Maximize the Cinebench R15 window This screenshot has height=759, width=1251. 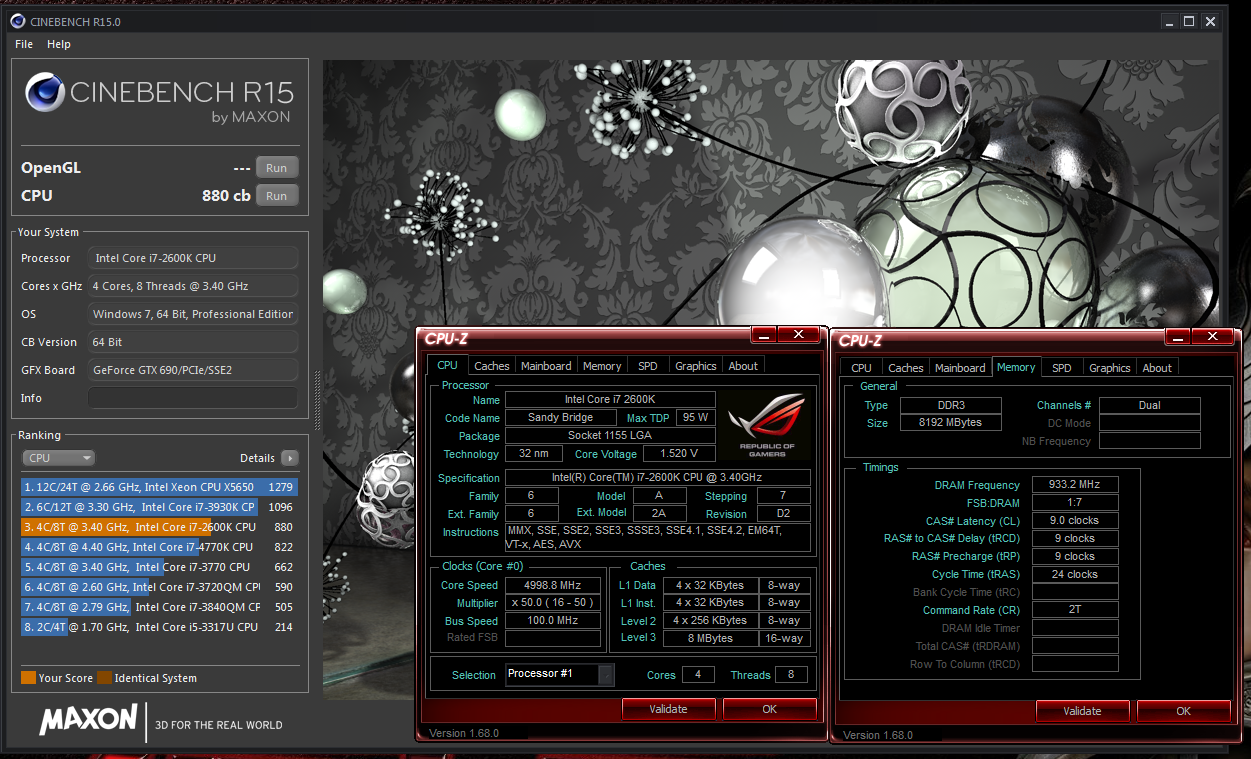tap(1189, 21)
